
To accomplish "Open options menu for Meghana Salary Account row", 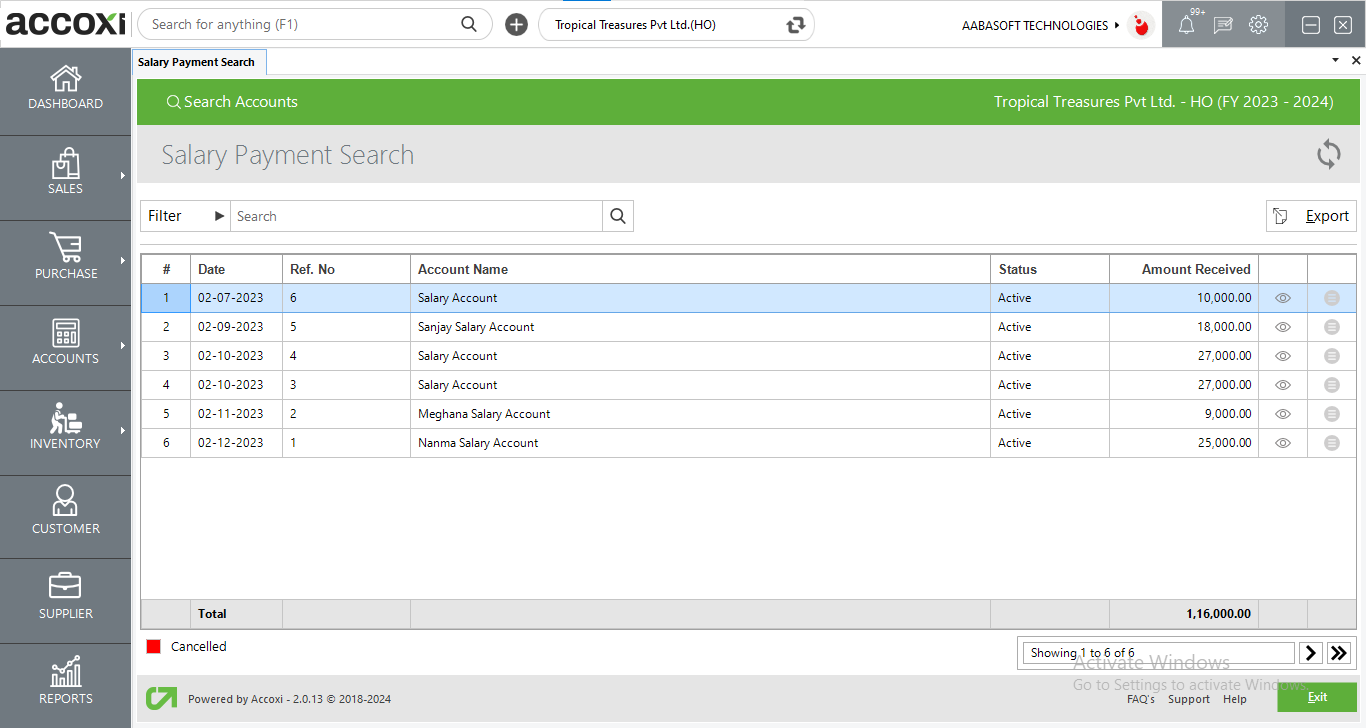I will (1331, 413).
